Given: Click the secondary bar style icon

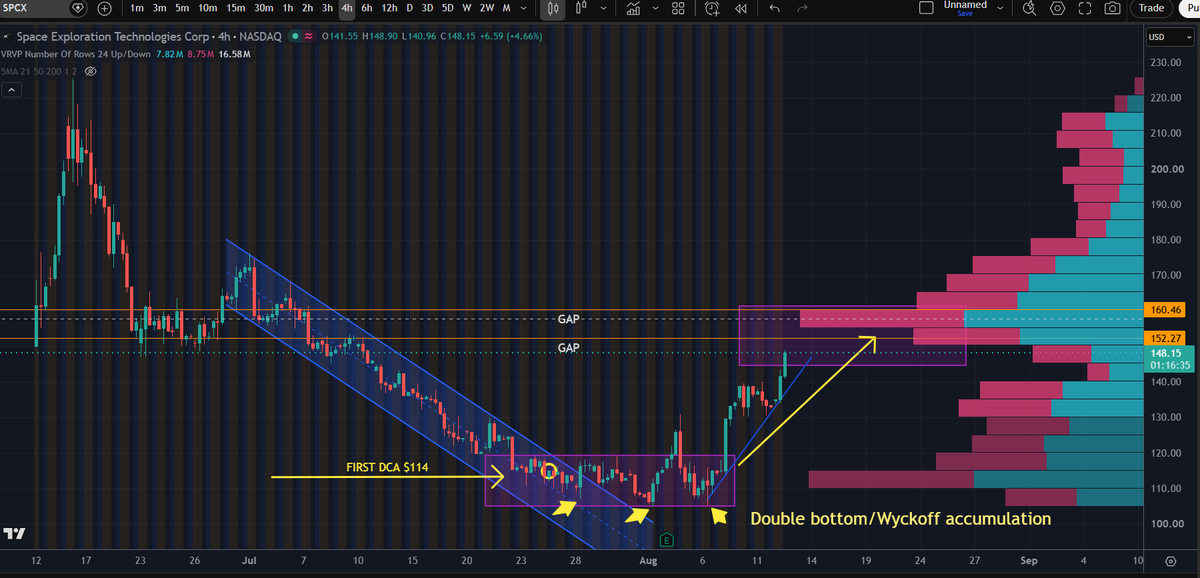Looking at the screenshot, I should pyautogui.click(x=580, y=8).
